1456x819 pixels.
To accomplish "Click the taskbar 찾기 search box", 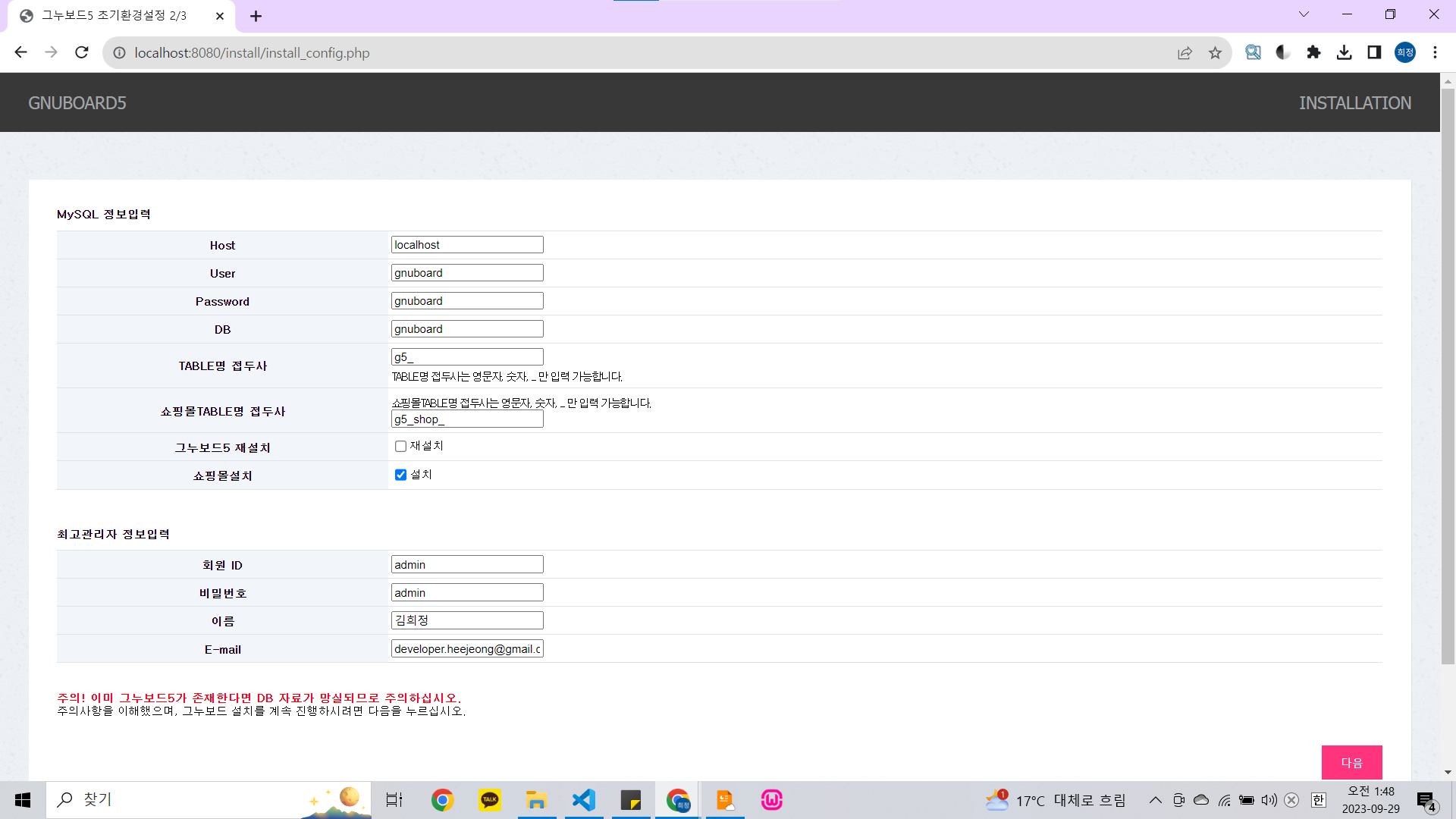I will pyautogui.click(x=209, y=800).
